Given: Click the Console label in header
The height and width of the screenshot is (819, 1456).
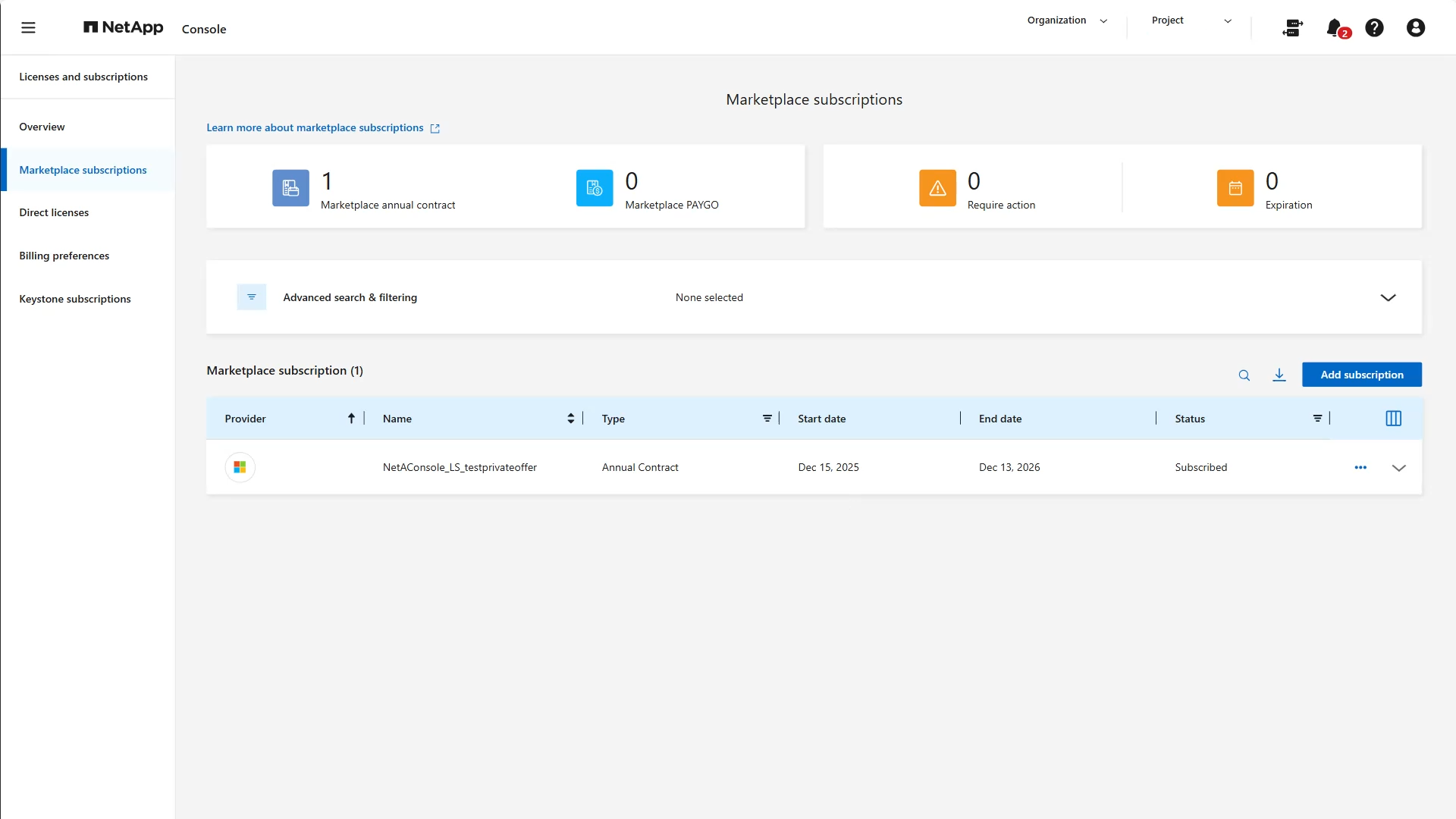Looking at the screenshot, I should coord(204,30).
